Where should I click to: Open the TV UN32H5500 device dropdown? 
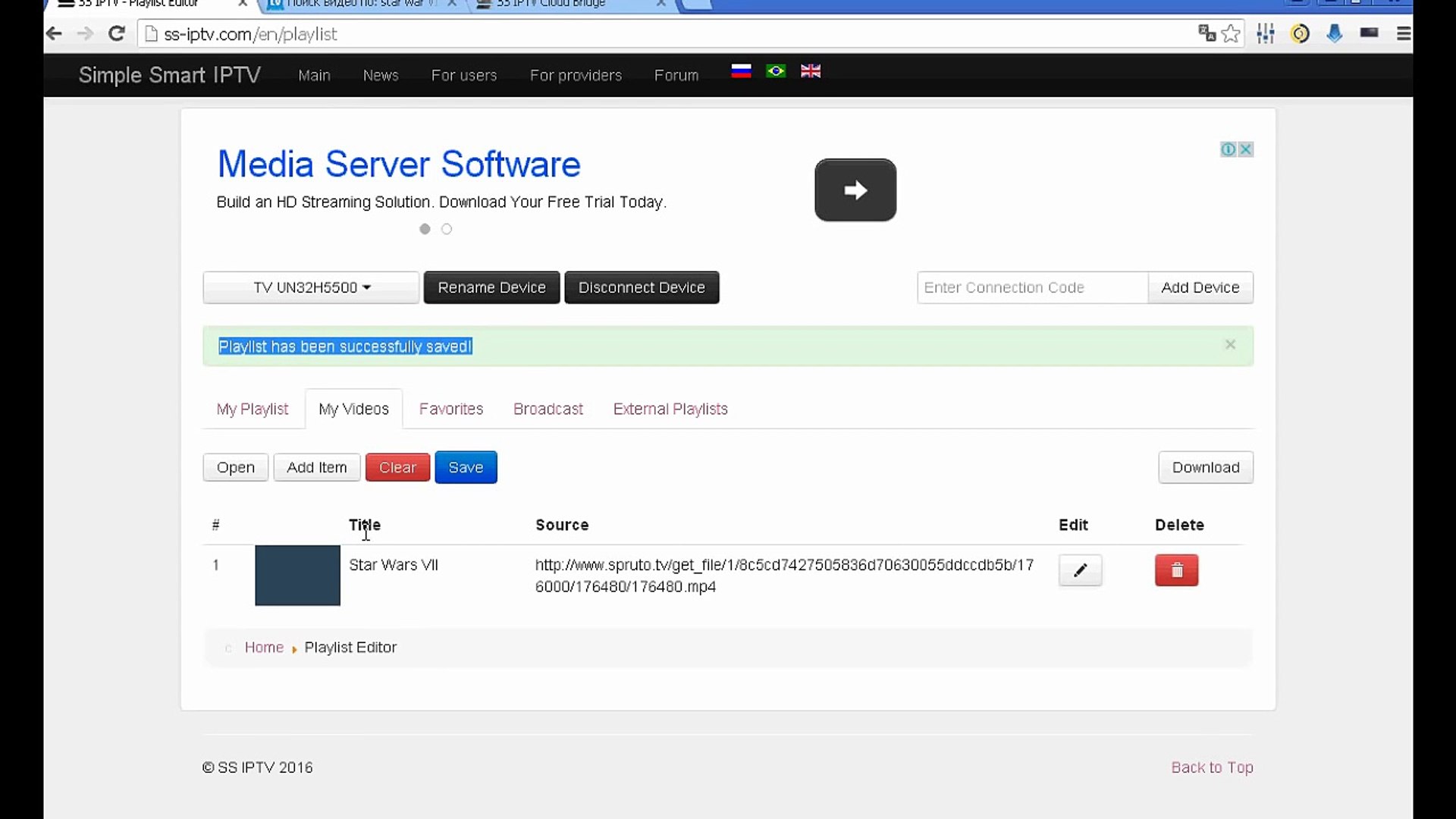[x=311, y=287]
